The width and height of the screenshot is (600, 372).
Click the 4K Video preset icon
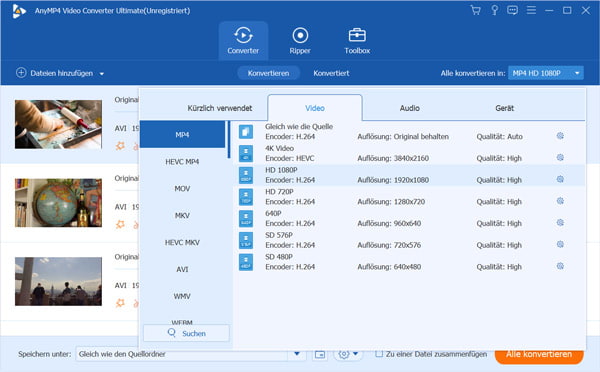coord(246,153)
